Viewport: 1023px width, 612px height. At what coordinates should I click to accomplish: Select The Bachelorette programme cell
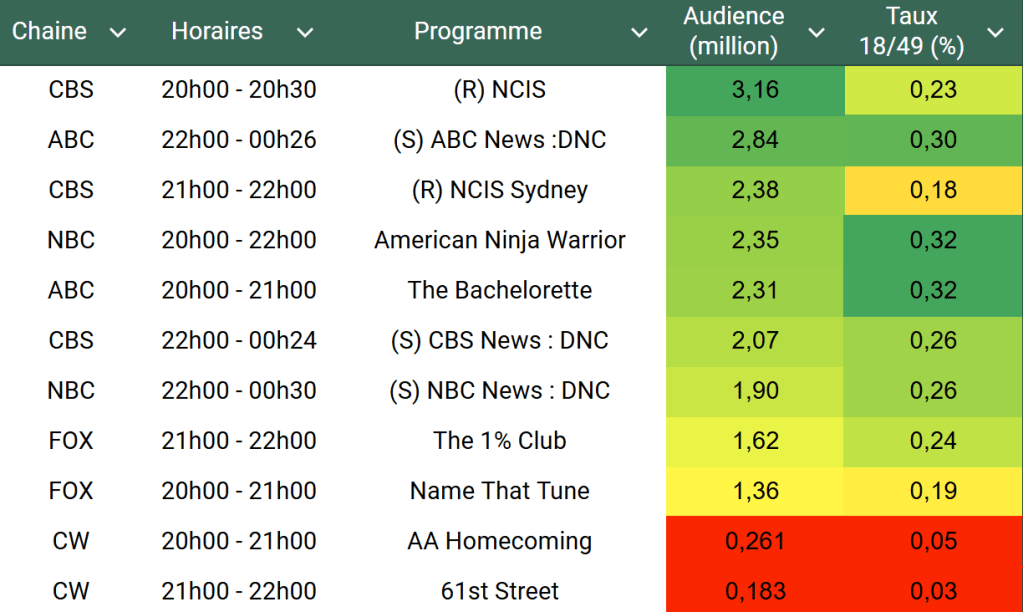point(499,290)
